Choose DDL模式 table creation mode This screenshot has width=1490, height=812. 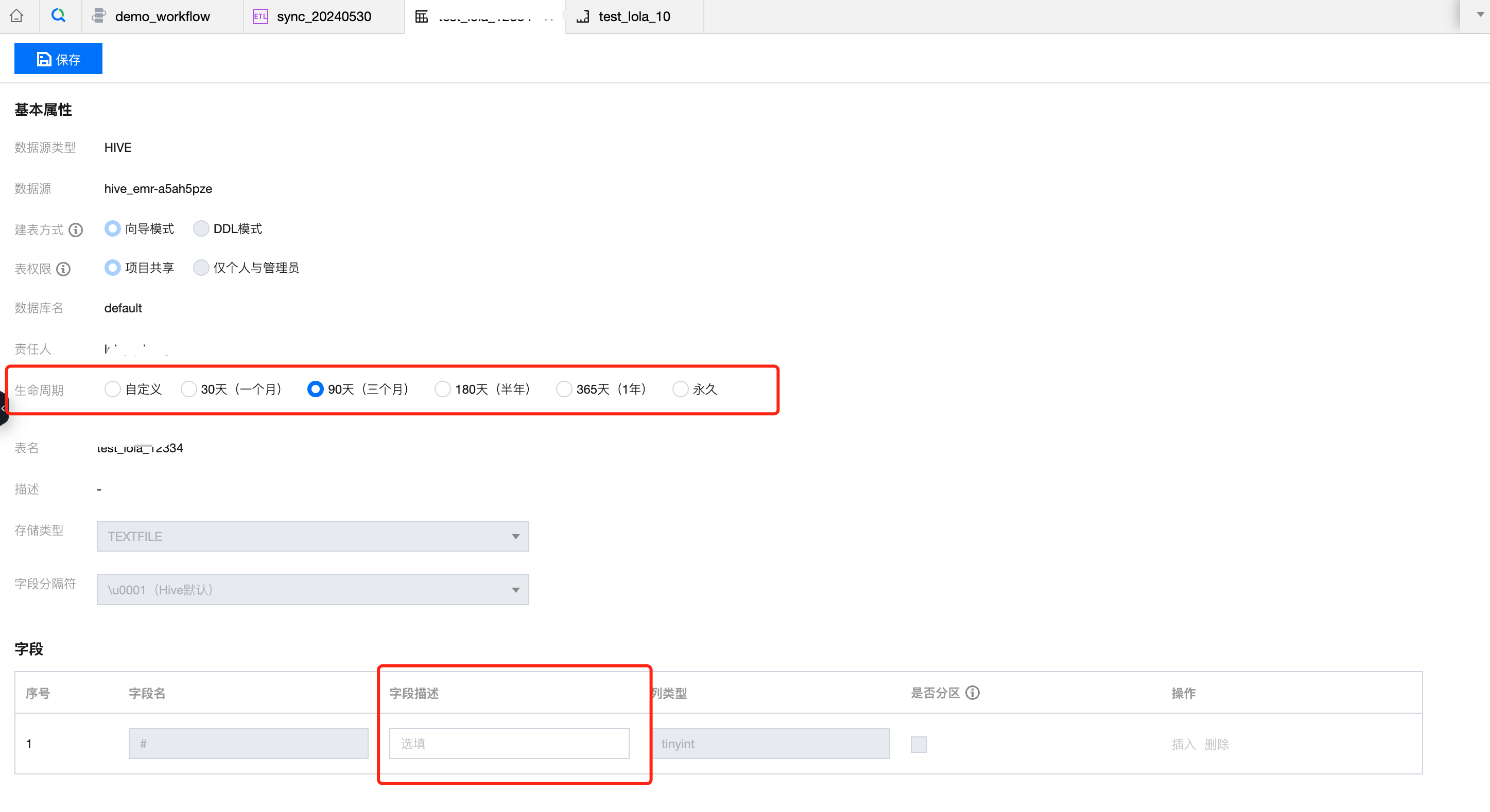point(201,229)
